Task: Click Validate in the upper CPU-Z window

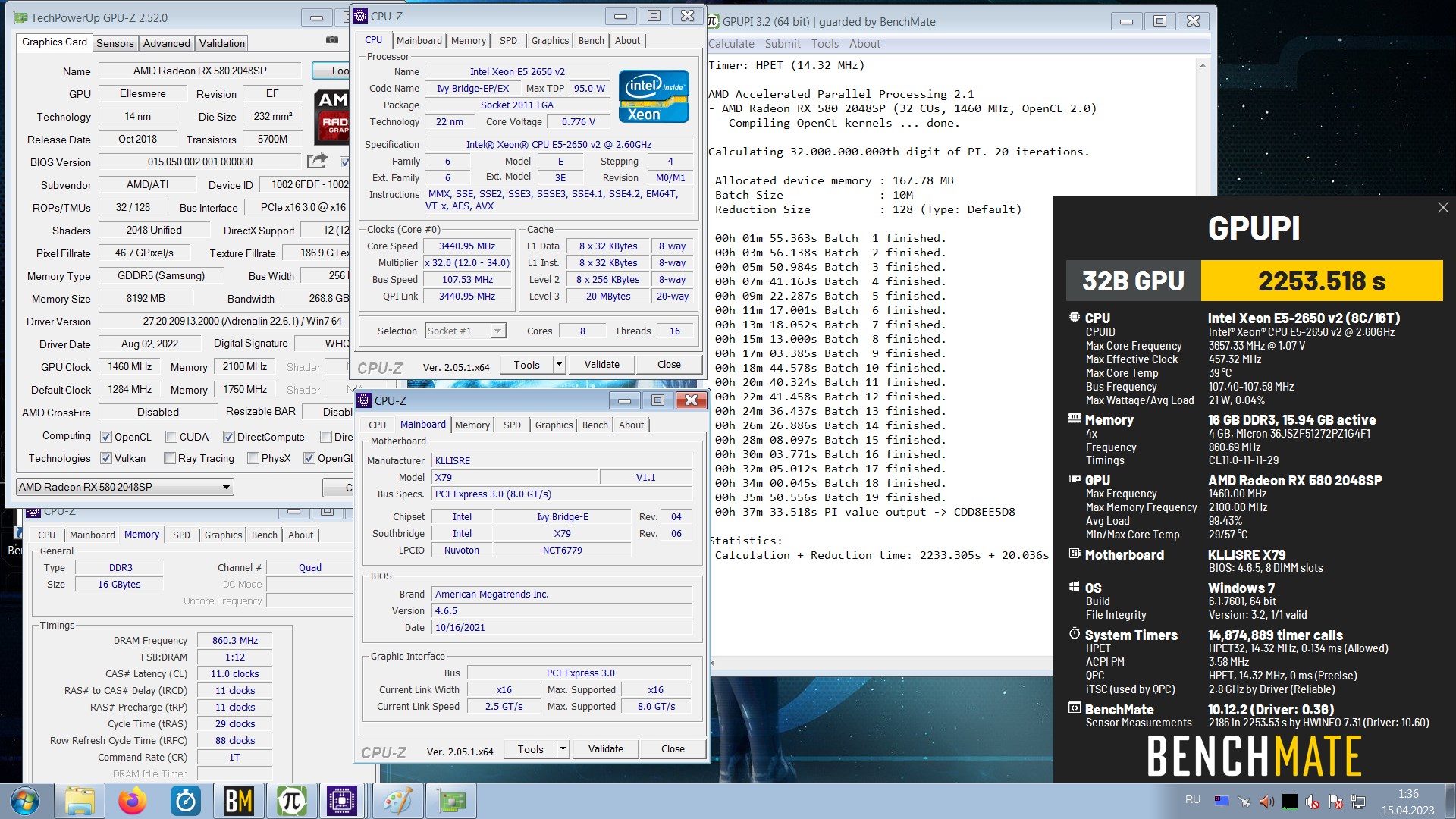Action: pyautogui.click(x=601, y=365)
